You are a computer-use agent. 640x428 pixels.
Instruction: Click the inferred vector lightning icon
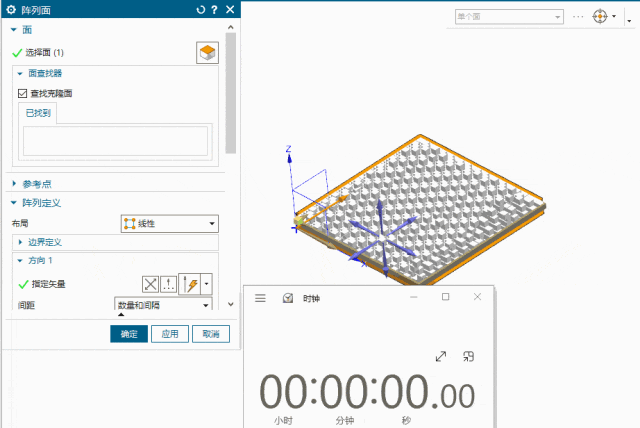[x=190, y=285]
